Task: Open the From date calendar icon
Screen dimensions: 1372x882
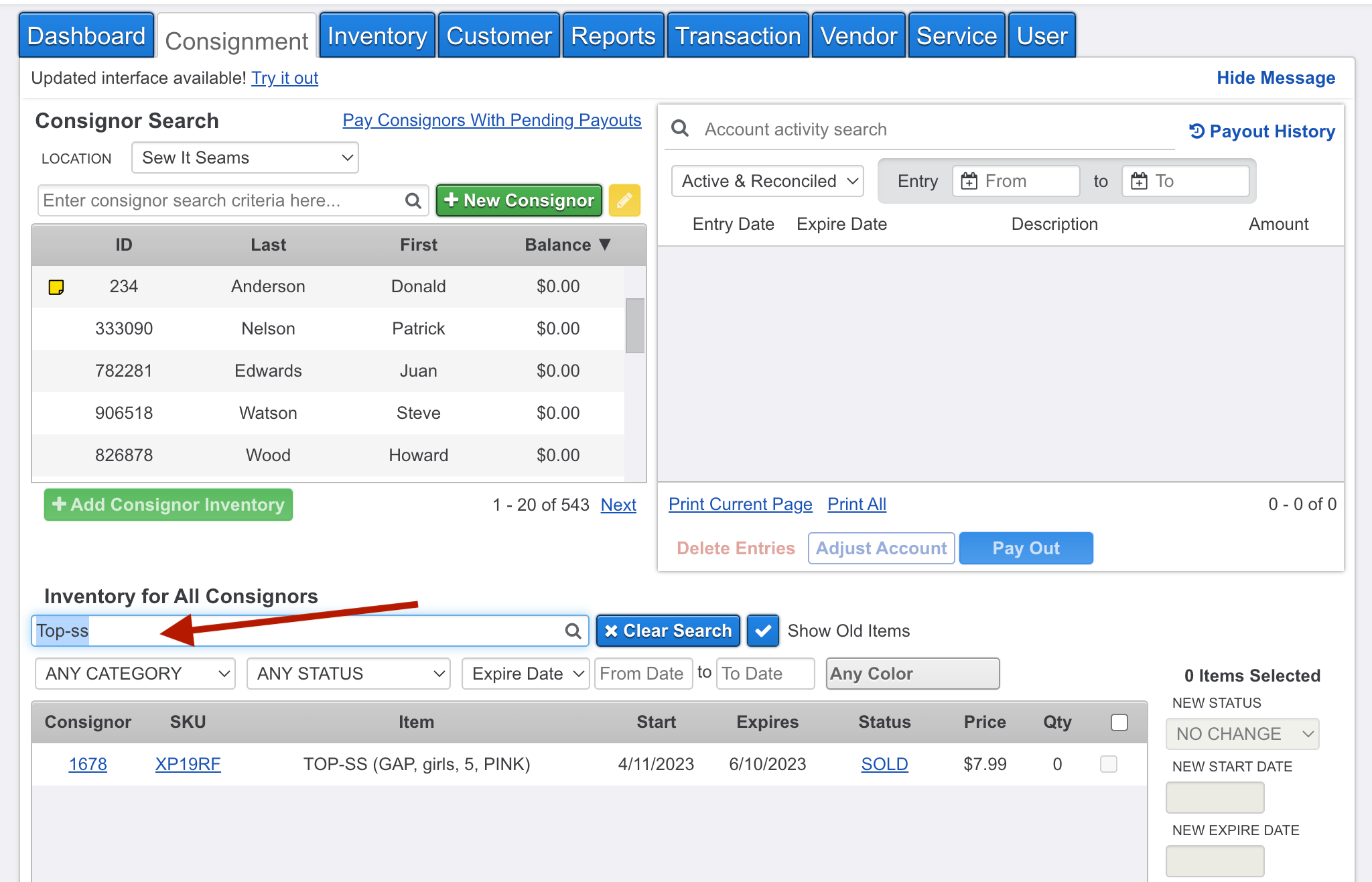Action: 969,181
